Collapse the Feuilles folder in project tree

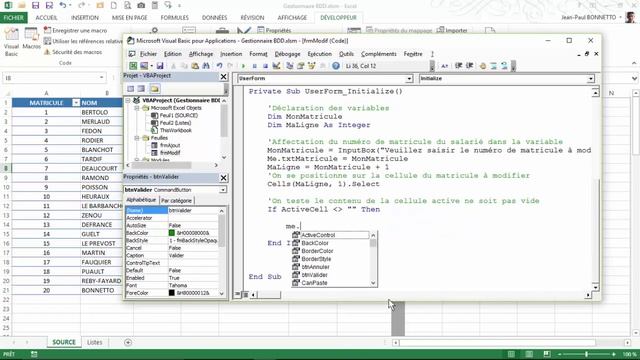tap(137, 138)
